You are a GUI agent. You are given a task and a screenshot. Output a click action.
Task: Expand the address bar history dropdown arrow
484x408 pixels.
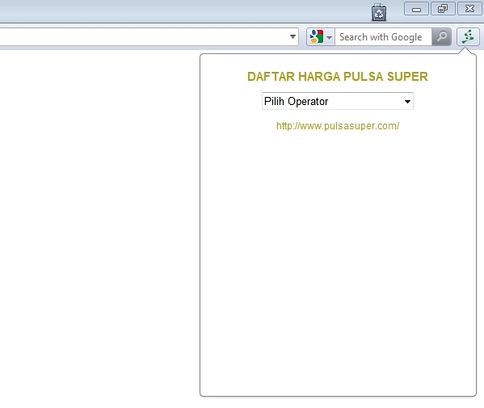293,37
